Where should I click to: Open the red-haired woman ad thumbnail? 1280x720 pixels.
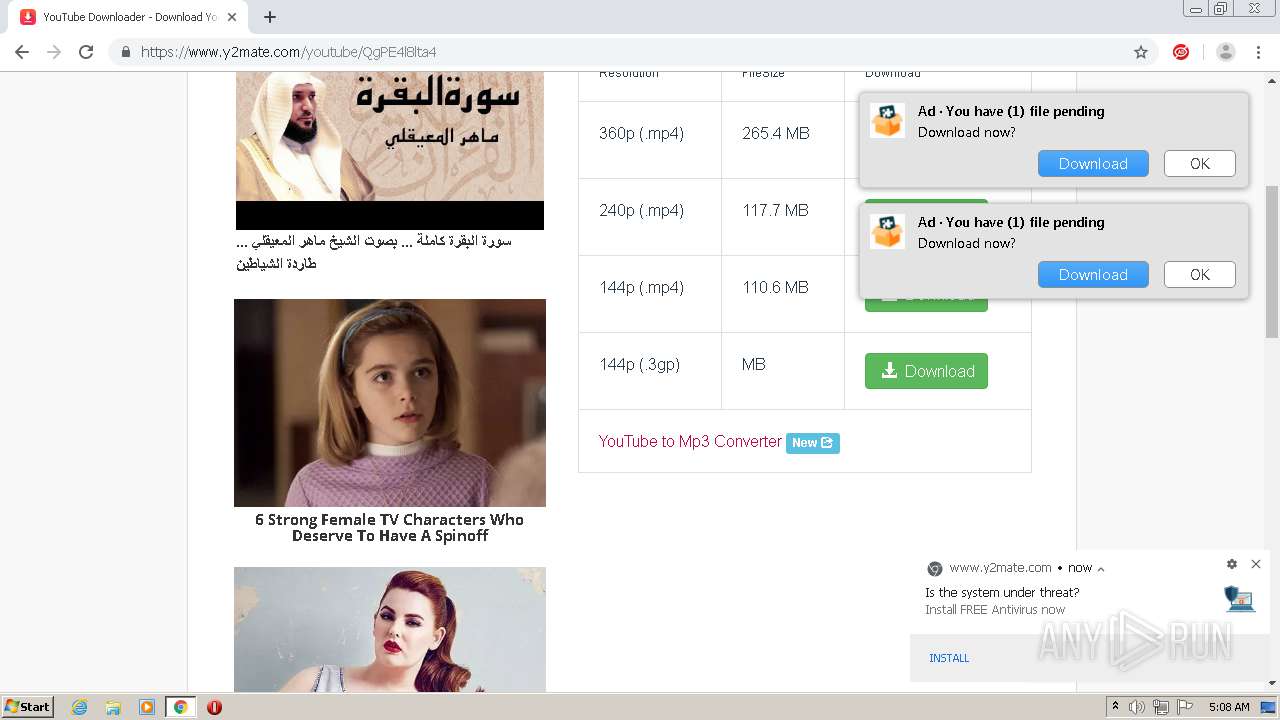[390, 629]
